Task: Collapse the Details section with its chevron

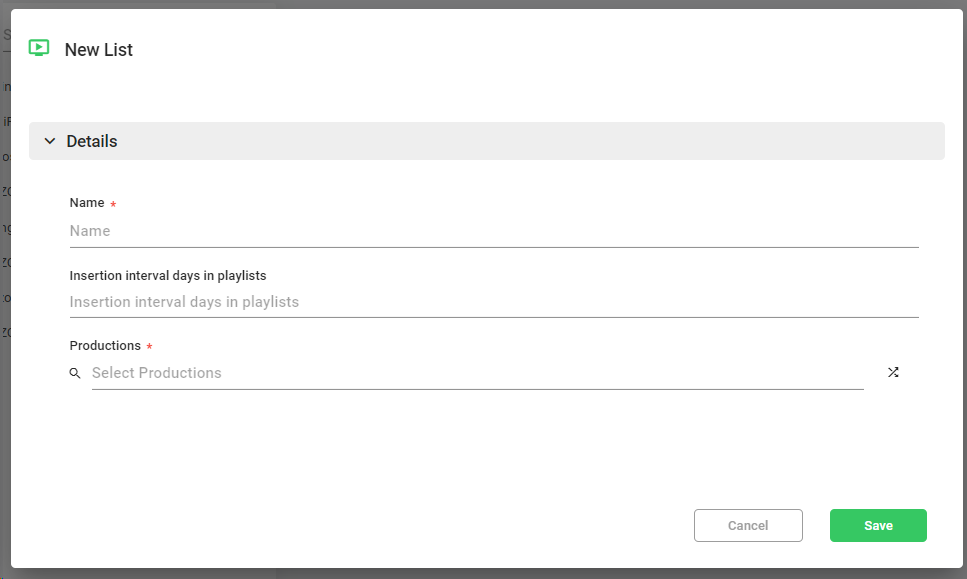Action: click(50, 141)
